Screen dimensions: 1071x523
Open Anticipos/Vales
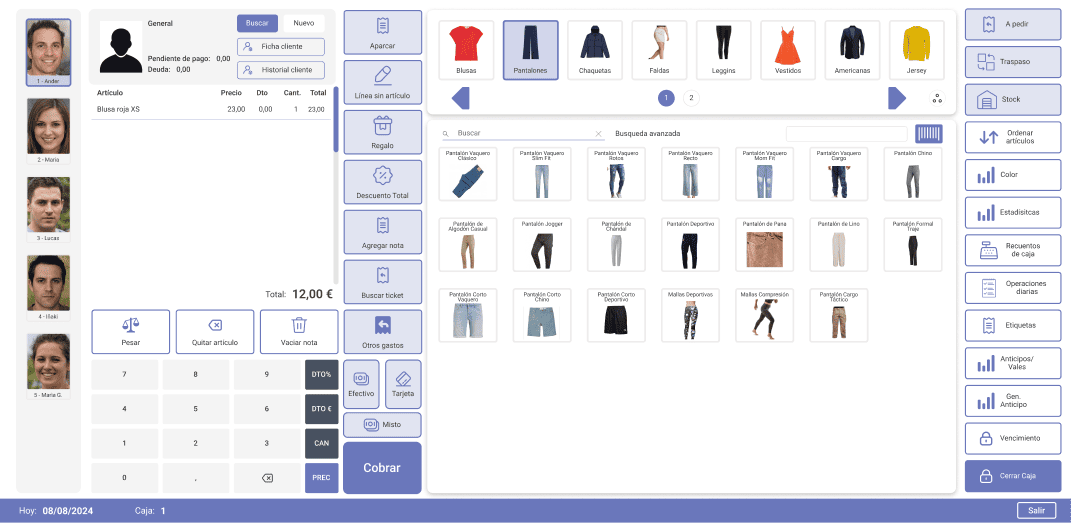(1013, 363)
